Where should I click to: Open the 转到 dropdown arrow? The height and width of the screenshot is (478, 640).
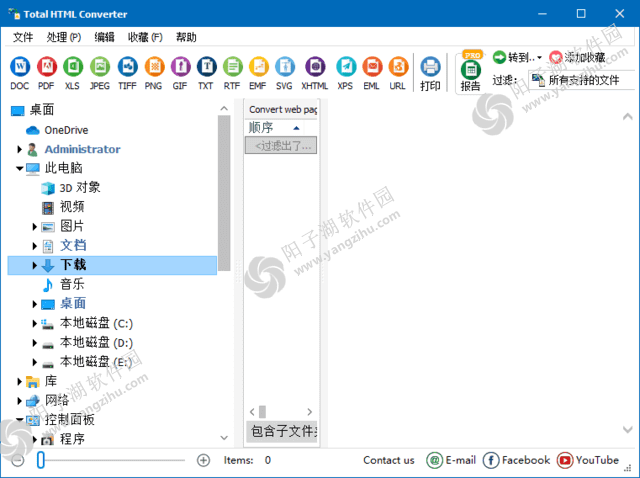pos(539,58)
